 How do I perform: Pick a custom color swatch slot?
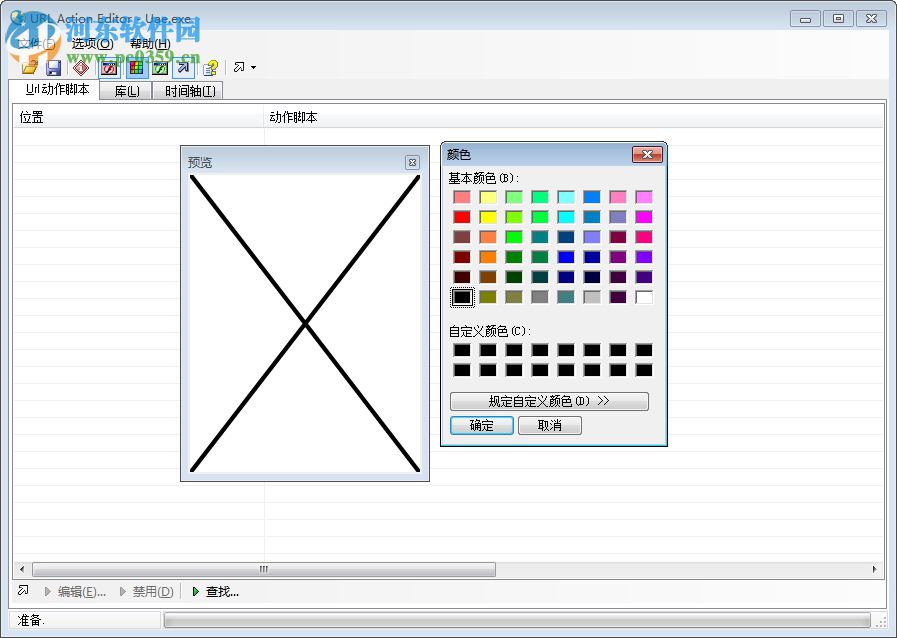[462, 352]
